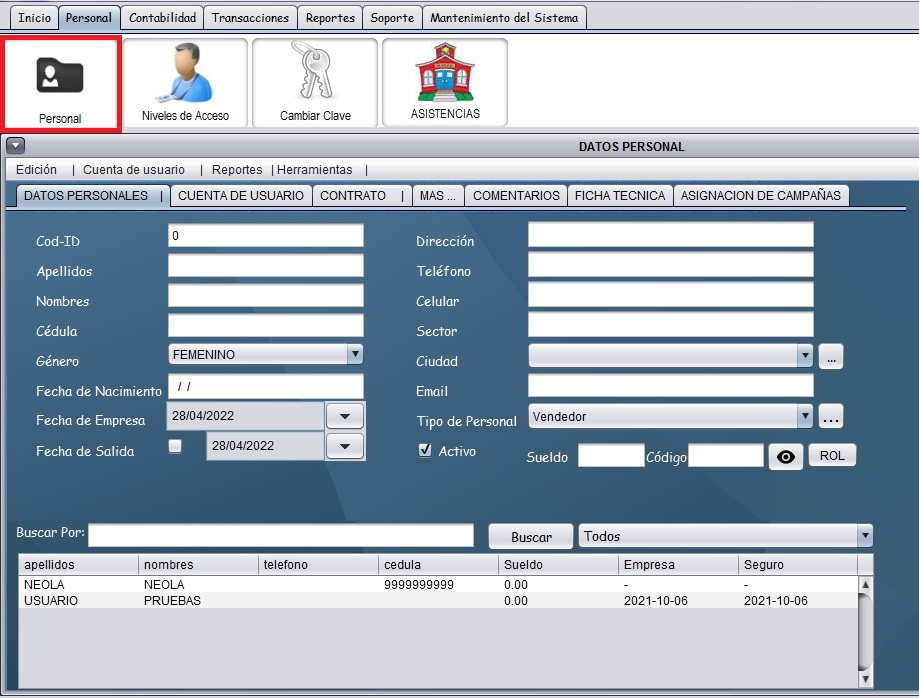Screen dimensions: 919x698
Task: Click the ellipsis button next to Tipo de Personal
Action: click(x=831, y=416)
